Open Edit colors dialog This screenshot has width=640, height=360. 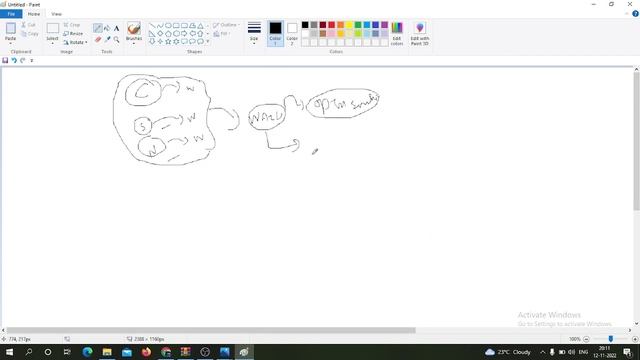[397, 33]
